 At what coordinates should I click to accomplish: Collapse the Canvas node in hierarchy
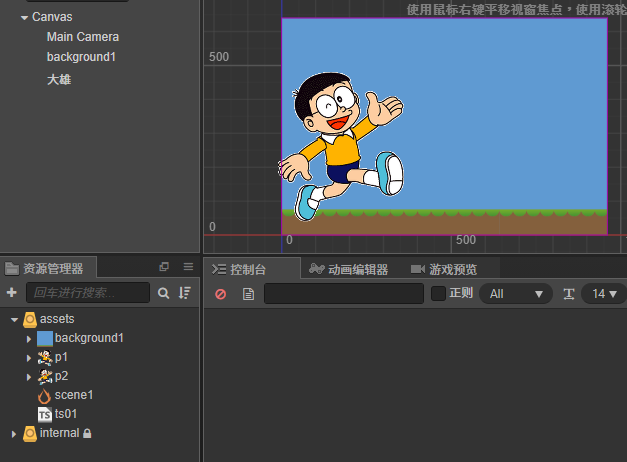coord(24,18)
